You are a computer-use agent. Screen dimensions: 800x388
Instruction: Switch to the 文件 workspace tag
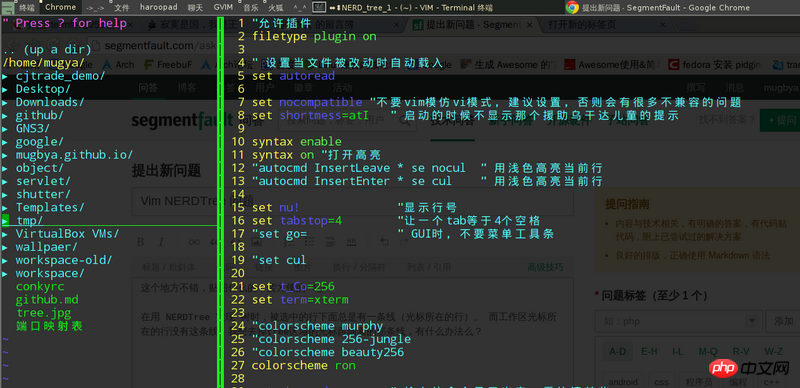click(x=121, y=7)
